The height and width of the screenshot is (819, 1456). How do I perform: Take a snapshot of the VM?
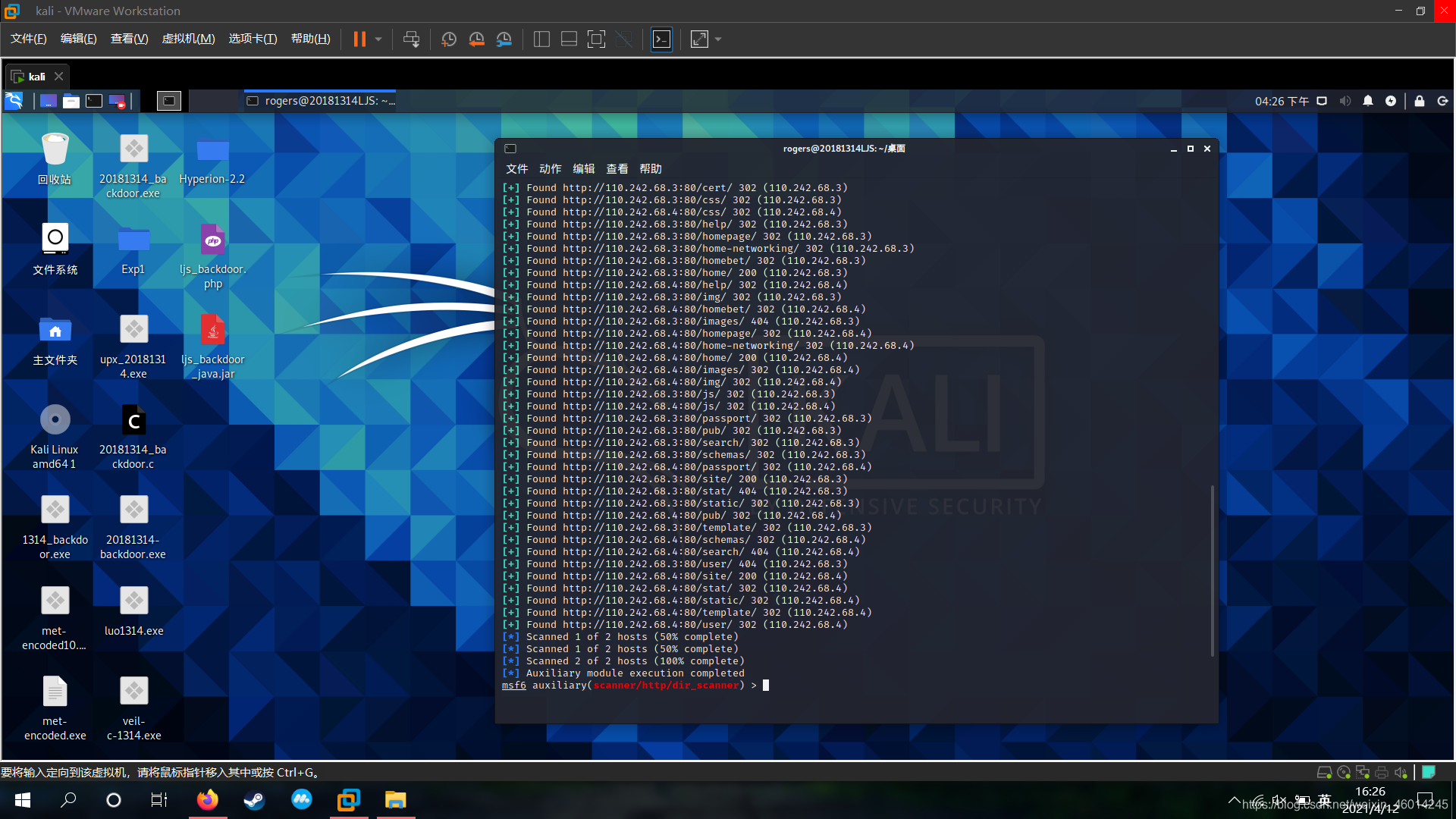click(x=449, y=39)
